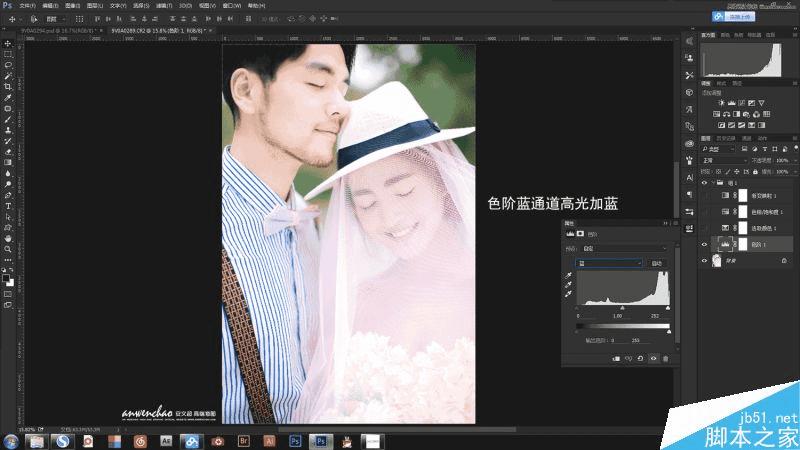800x450 pixels.
Task: Click the 自动 auto button in Levels
Action: [x=657, y=263]
